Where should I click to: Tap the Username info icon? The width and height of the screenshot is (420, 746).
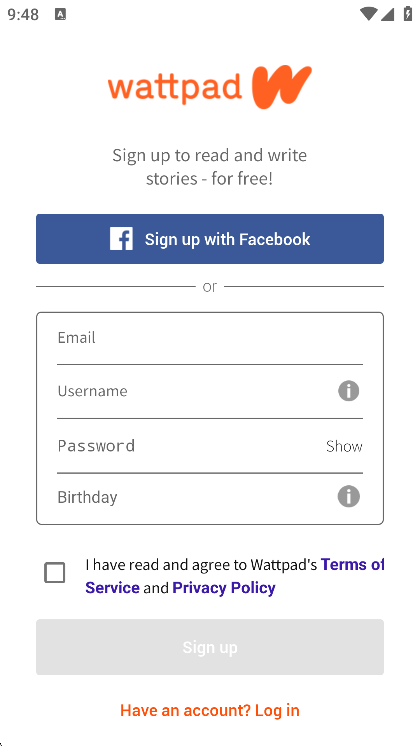click(348, 391)
